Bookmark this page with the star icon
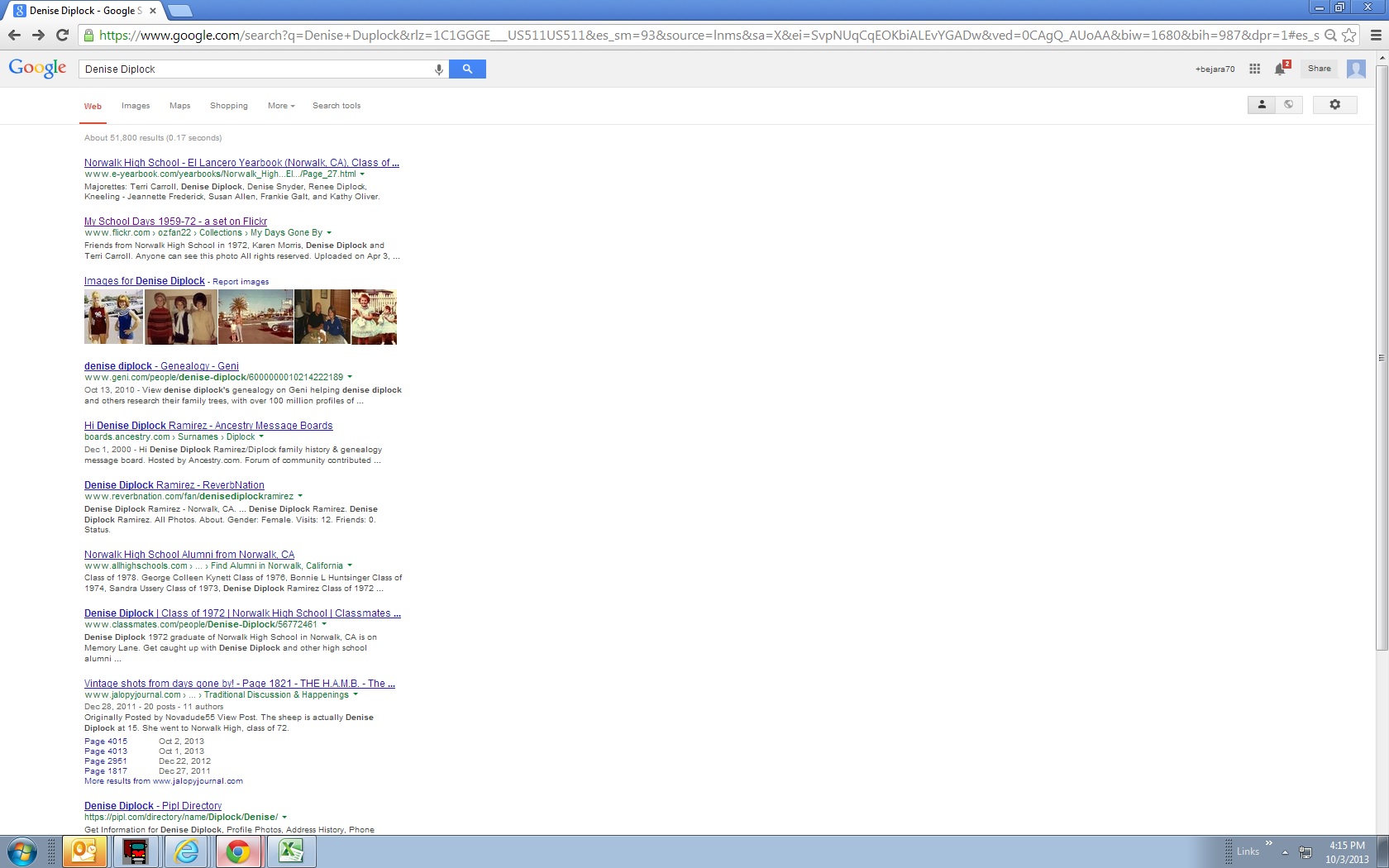This screenshot has height=868, width=1389. point(1348,35)
